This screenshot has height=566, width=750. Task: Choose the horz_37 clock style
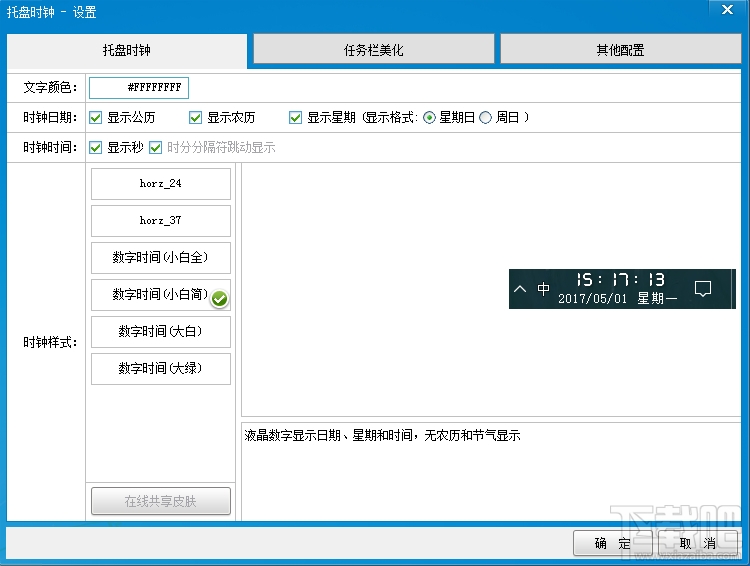pos(161,221)
